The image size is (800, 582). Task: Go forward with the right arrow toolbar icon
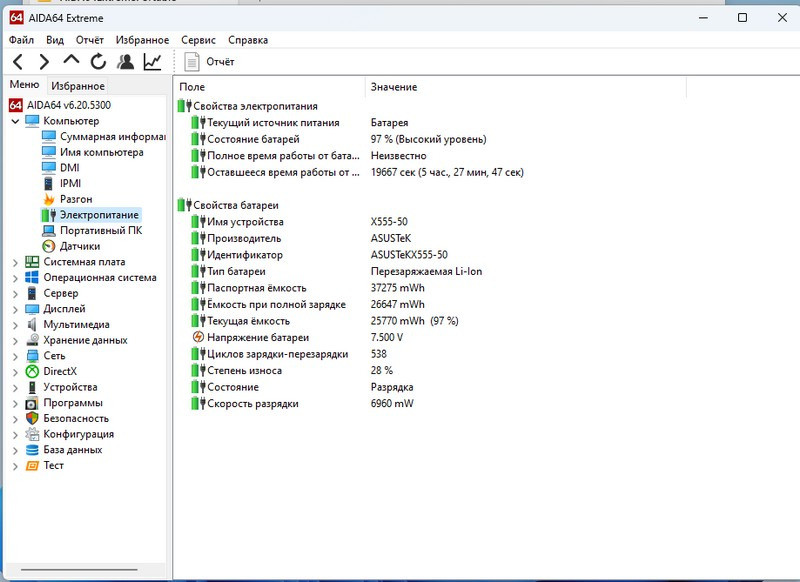point(44,62)
